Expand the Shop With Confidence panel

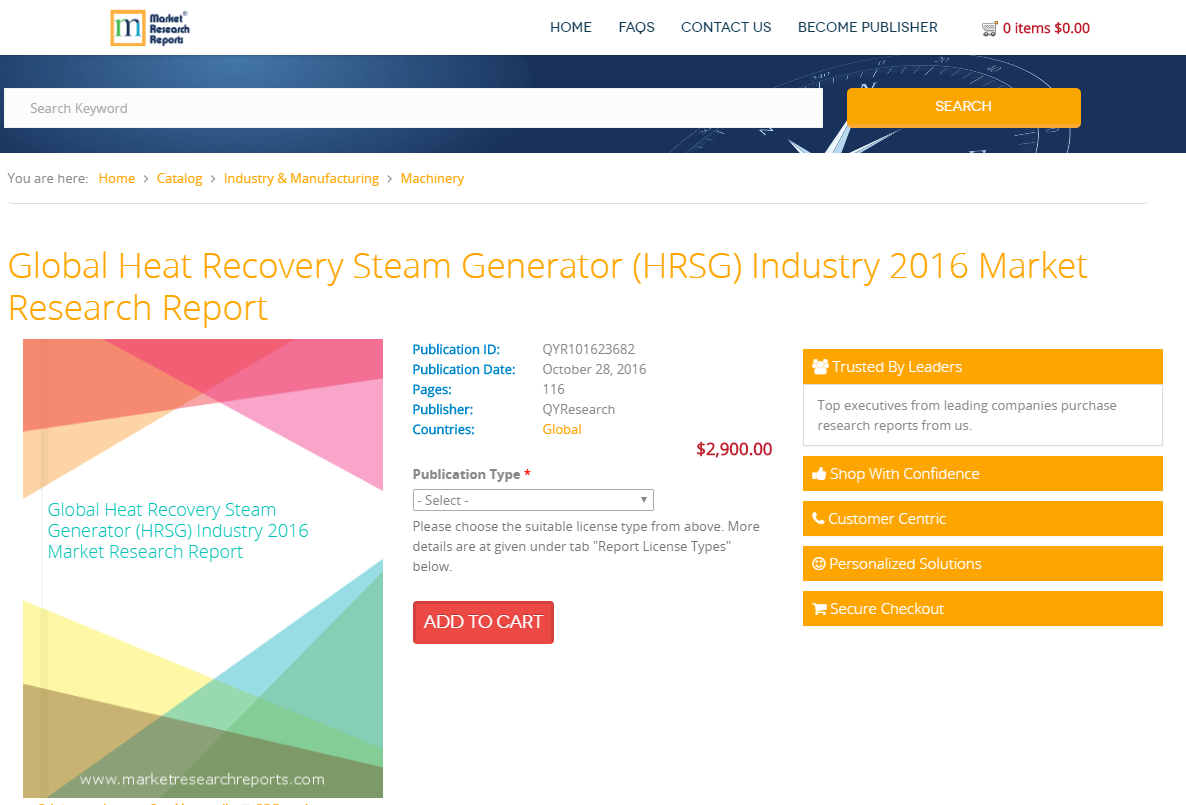point(982,474)
